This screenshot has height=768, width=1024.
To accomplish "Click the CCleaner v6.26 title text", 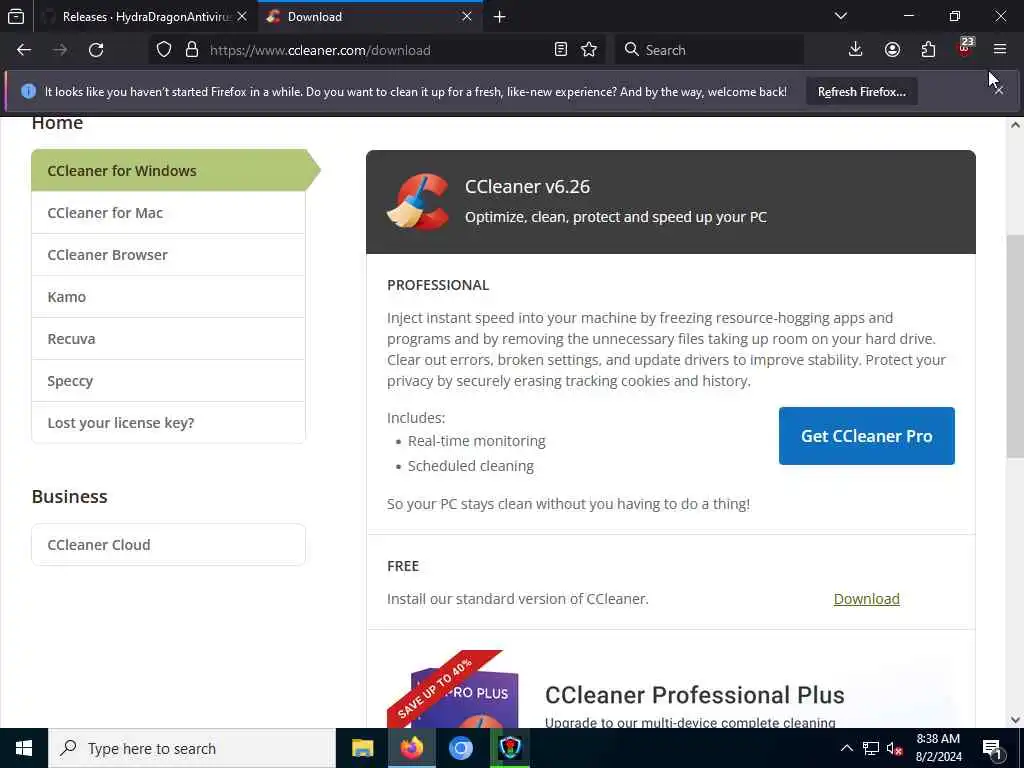I will (x=527, y=187).
